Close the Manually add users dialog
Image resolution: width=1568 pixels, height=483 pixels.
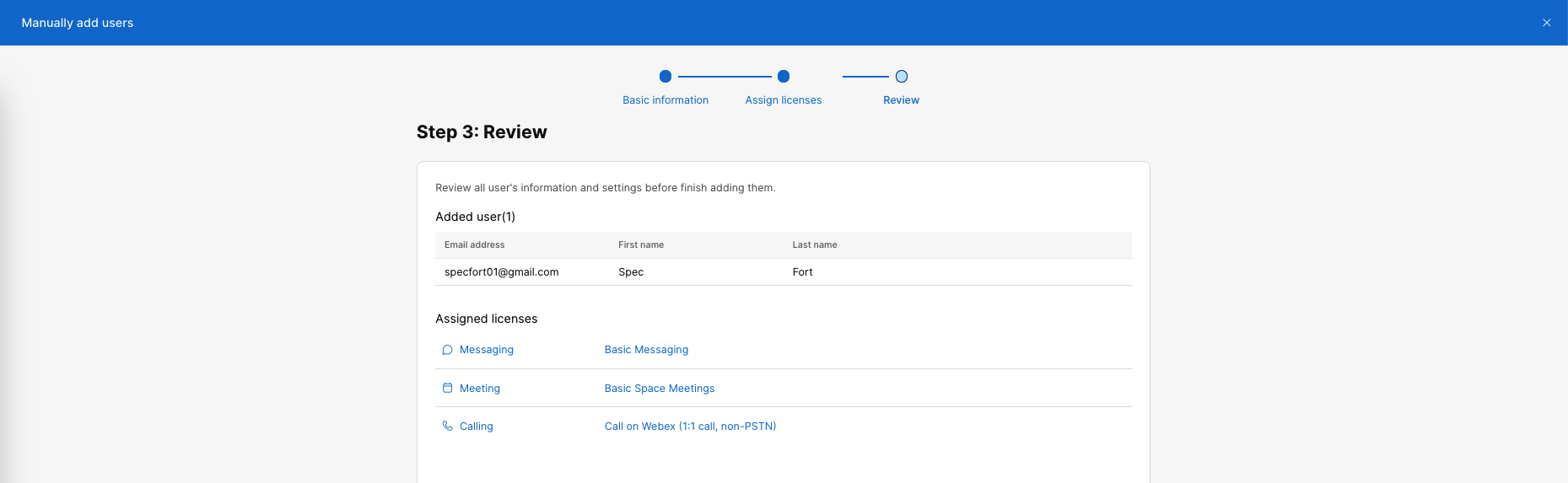coord(1546,23)
